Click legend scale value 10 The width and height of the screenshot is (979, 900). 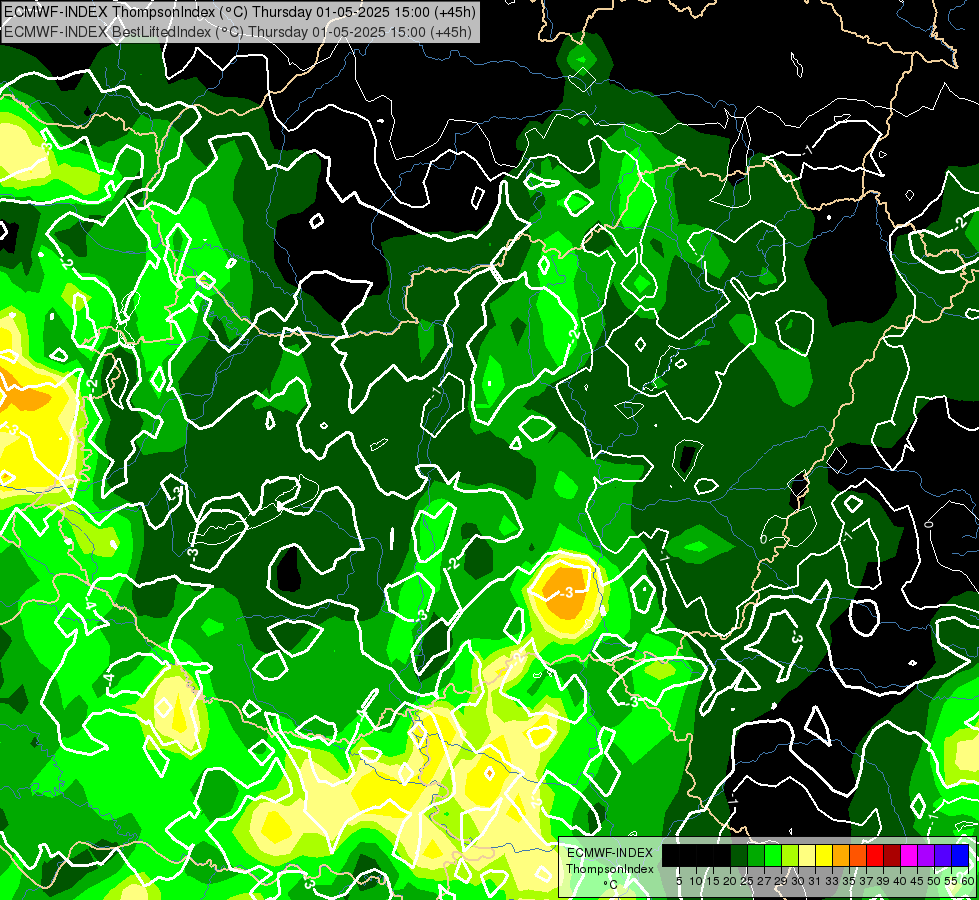(696, 881)
